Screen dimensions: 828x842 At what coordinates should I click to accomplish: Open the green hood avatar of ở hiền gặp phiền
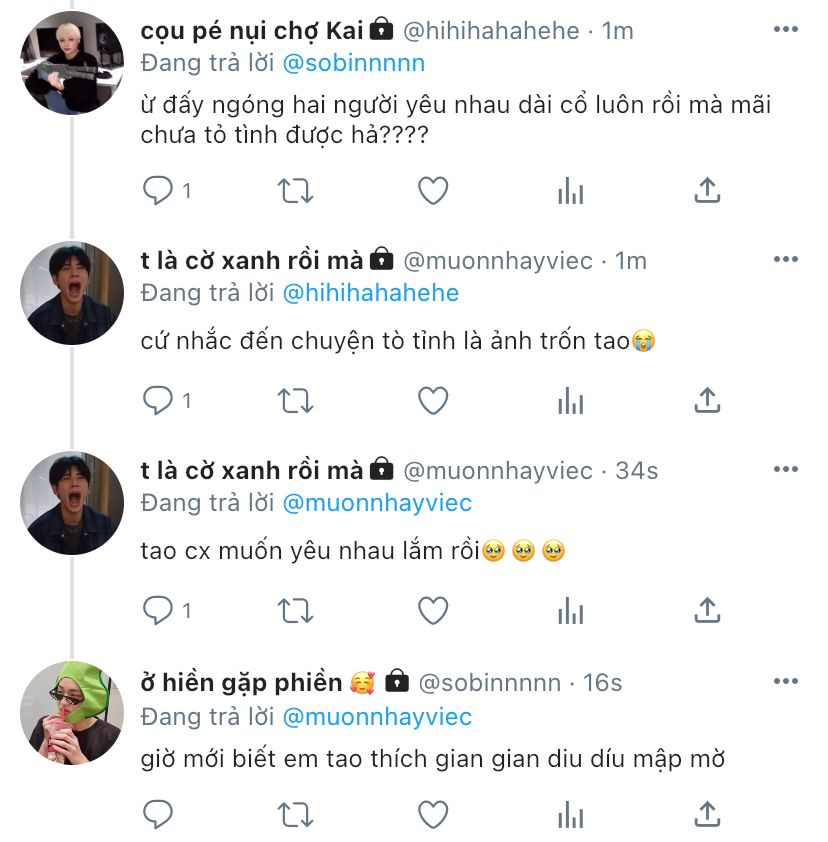pos(72,713)
